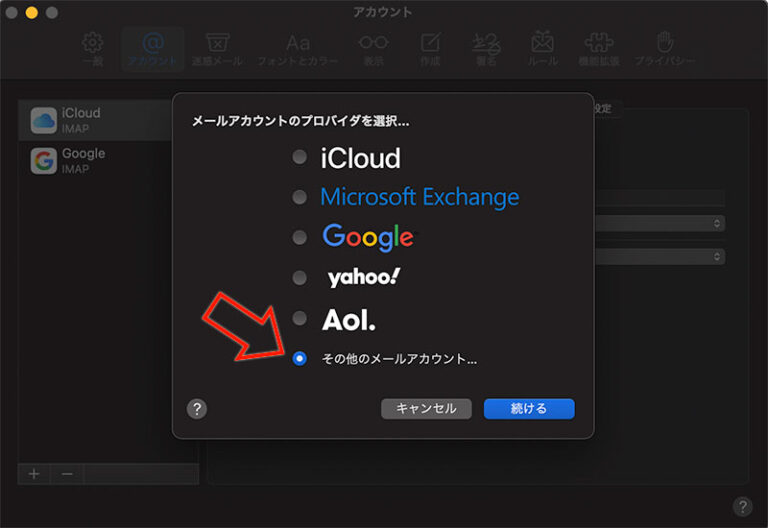Click the Aol. logo in provider list
Image resolution: width=768 pixels, height=528 pixels.
349,319
